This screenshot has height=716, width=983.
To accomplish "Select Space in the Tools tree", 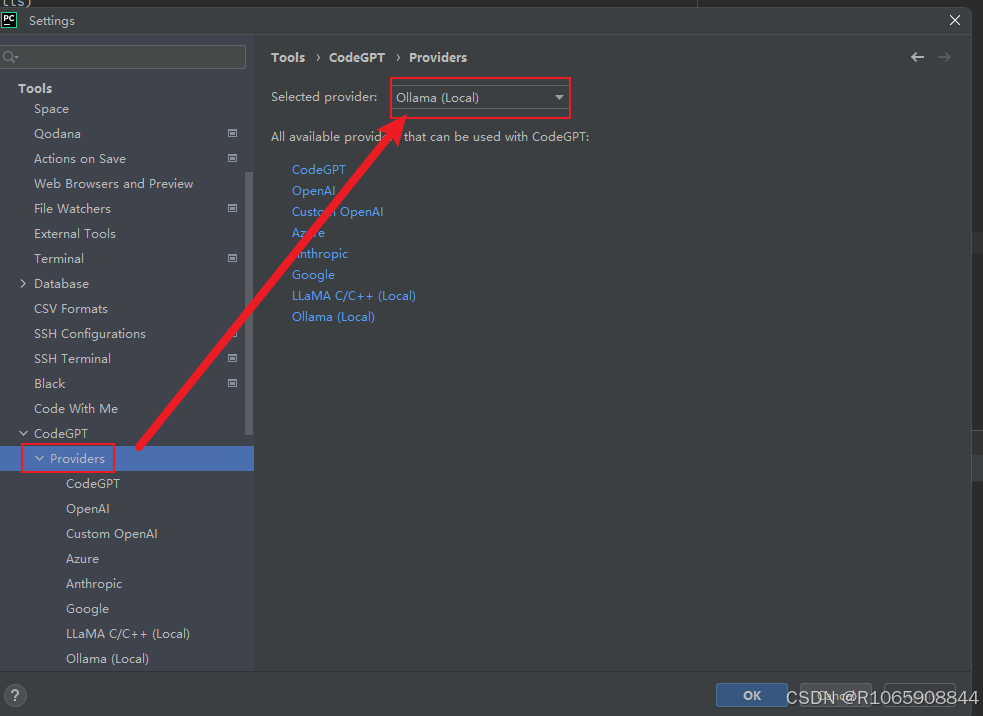I will click(51, 108).
